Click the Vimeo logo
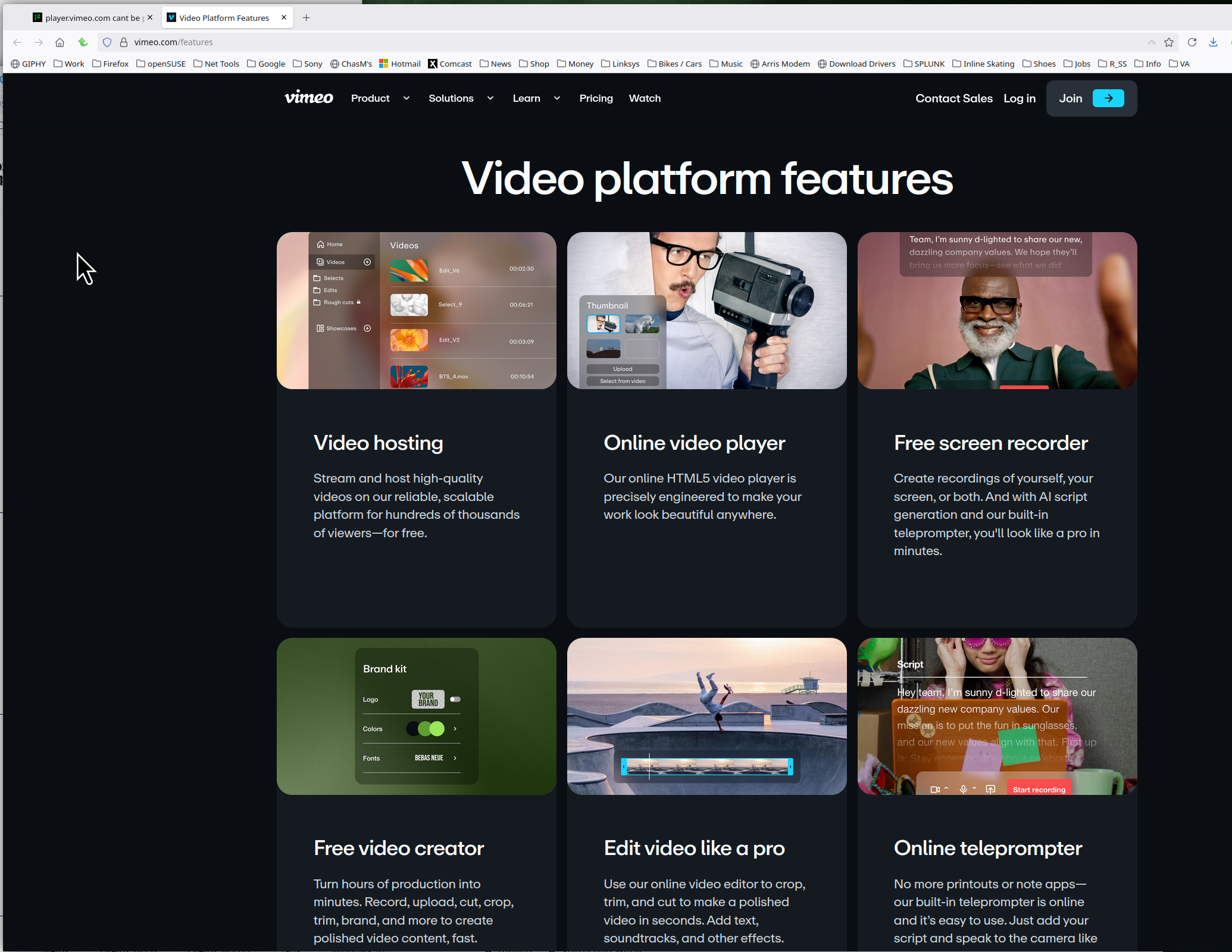1232x952 pixels. 308,98
